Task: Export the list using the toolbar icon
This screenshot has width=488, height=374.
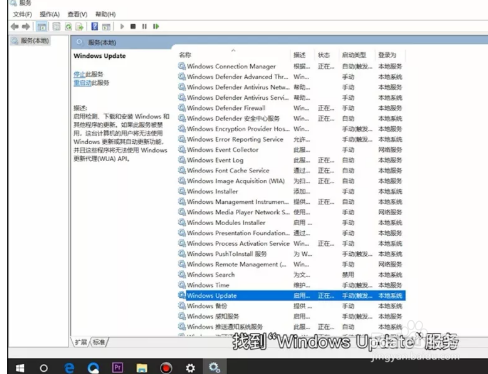Action: pos(79,26)
